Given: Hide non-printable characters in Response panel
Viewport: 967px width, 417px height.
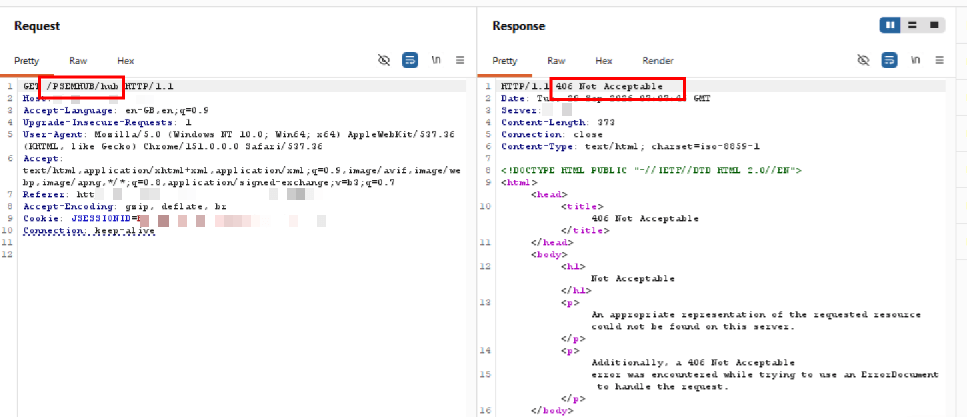Looking at the screenshot, I should click(x=863, y=60).
